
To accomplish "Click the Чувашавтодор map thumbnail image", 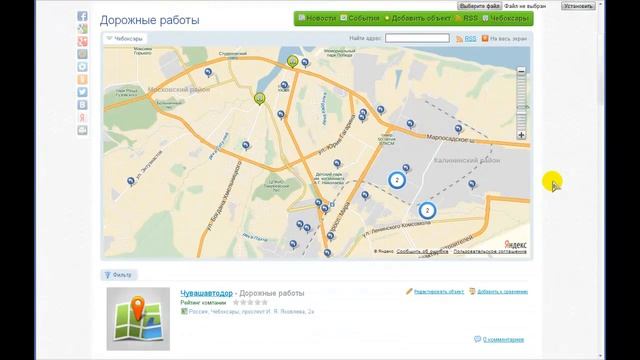I will (x=138, y=319).
